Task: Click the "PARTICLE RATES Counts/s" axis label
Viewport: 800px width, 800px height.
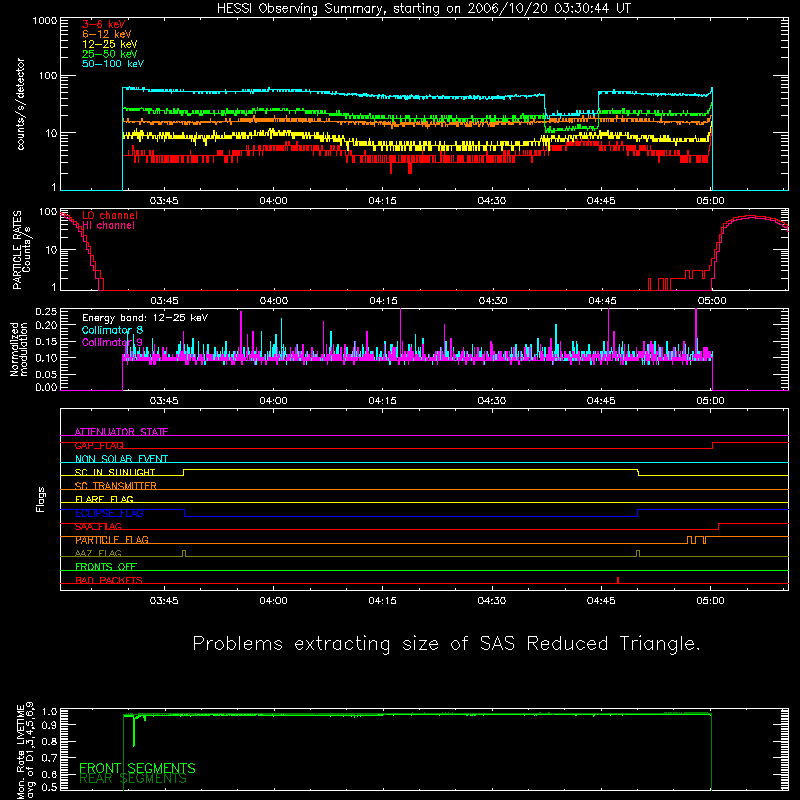Action: coord(21,250)
